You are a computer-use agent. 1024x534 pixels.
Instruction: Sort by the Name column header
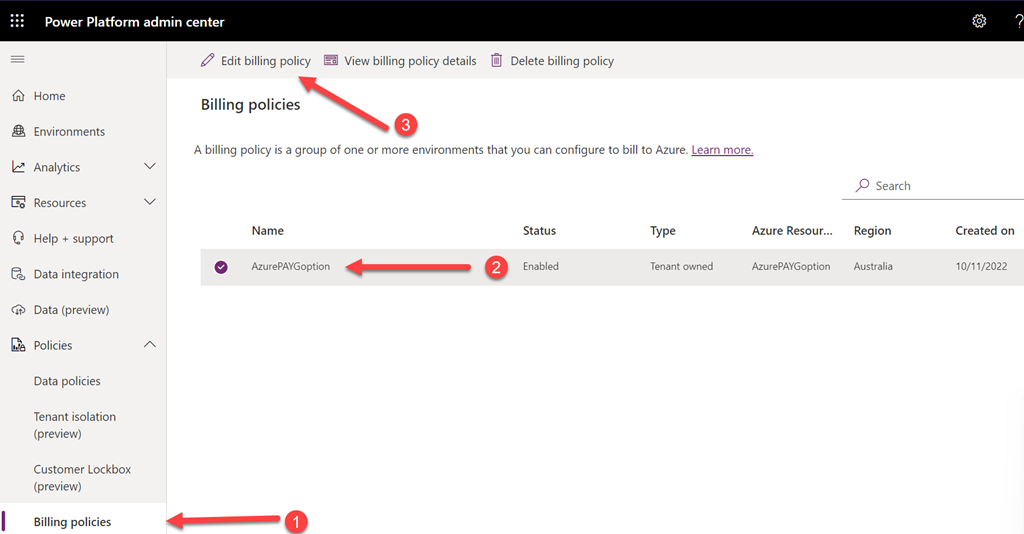click(x=268, y=231)
